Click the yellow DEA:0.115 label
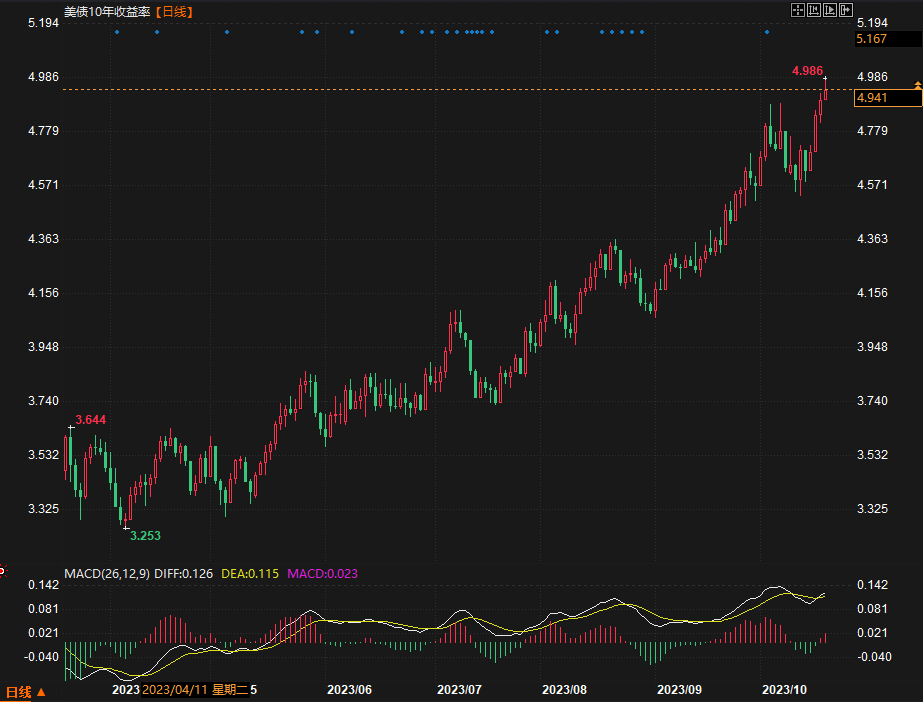The image size is (923, 702). [250, 573]
